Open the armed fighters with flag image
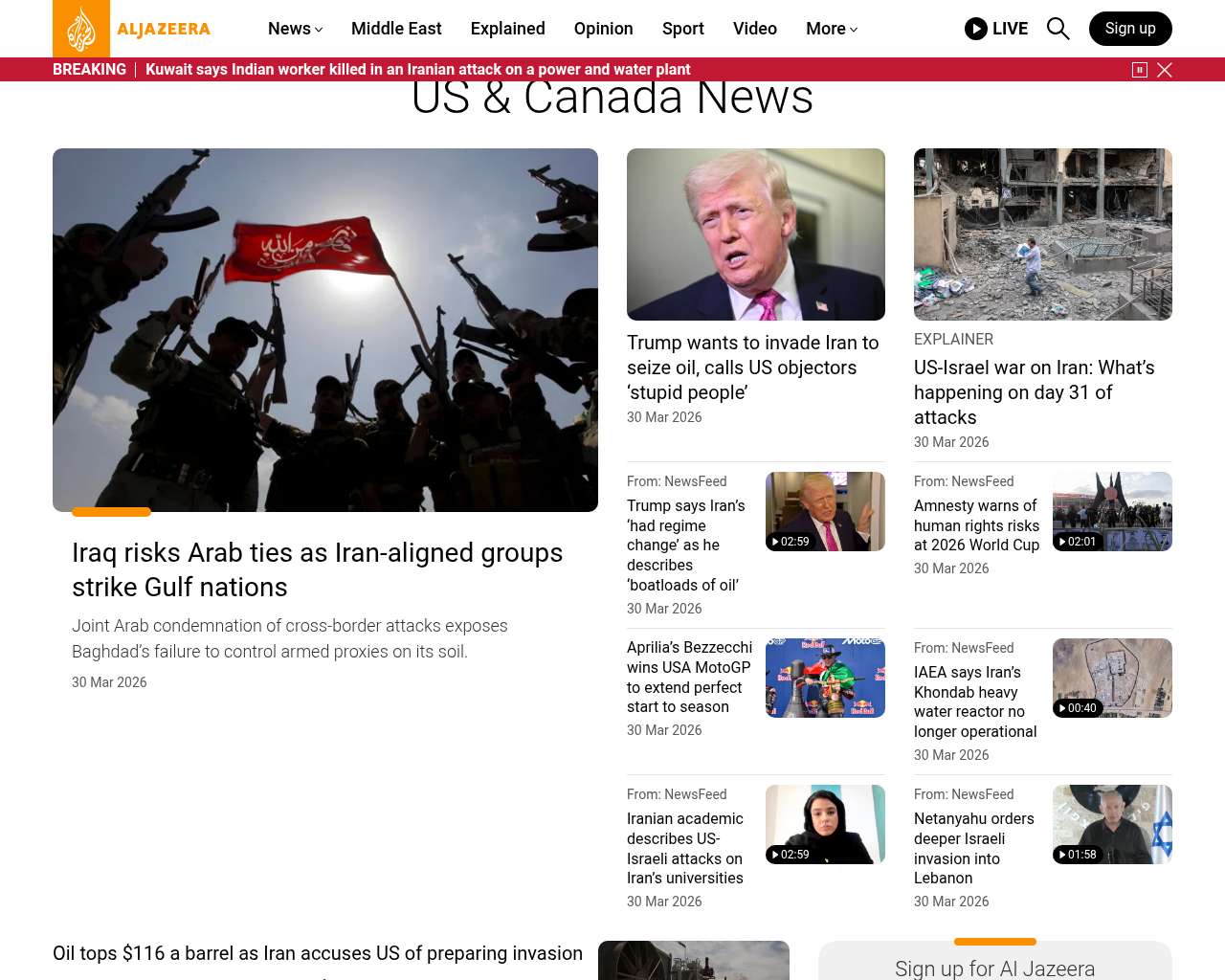 coord(325,330)
